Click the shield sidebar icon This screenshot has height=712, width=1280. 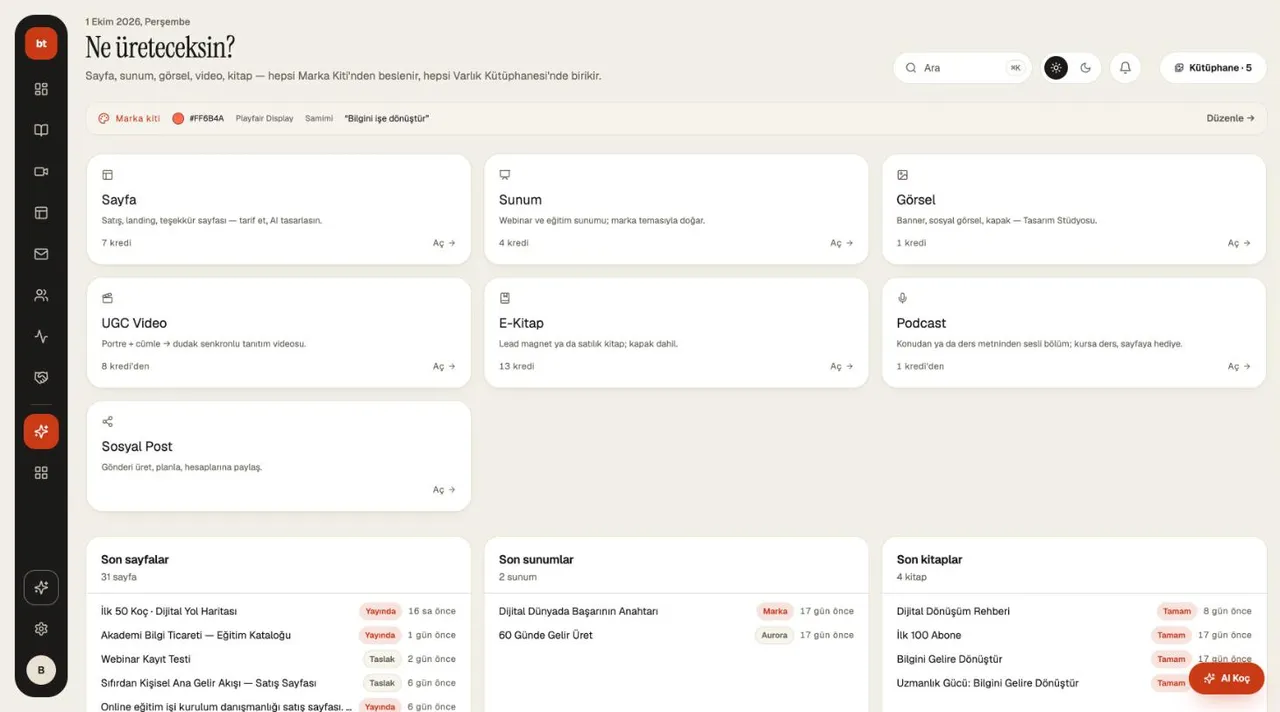41,378
